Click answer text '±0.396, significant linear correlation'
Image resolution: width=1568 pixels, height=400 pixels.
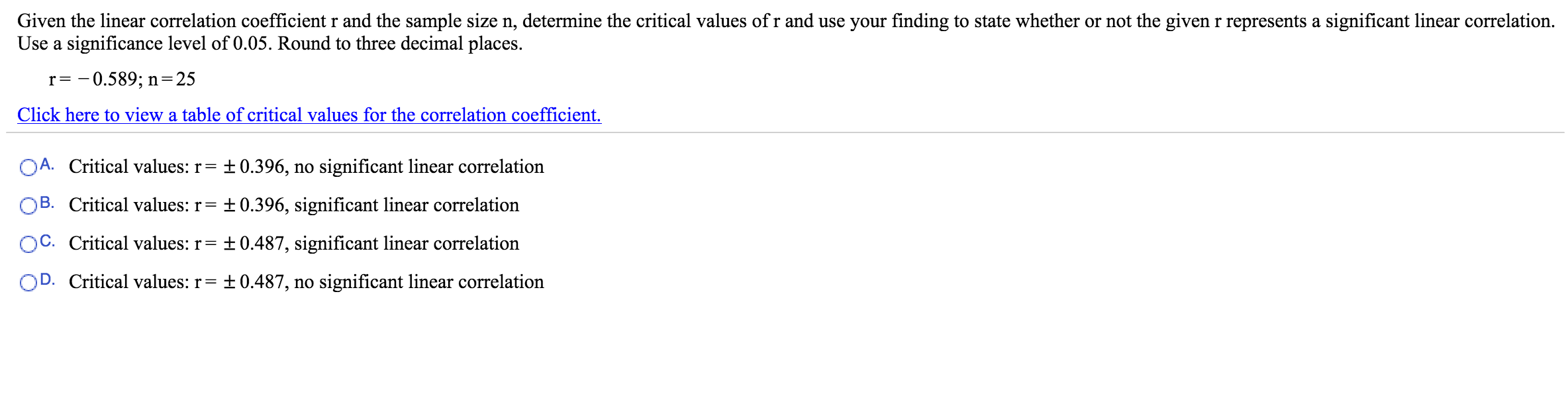(x=371, y=205)
